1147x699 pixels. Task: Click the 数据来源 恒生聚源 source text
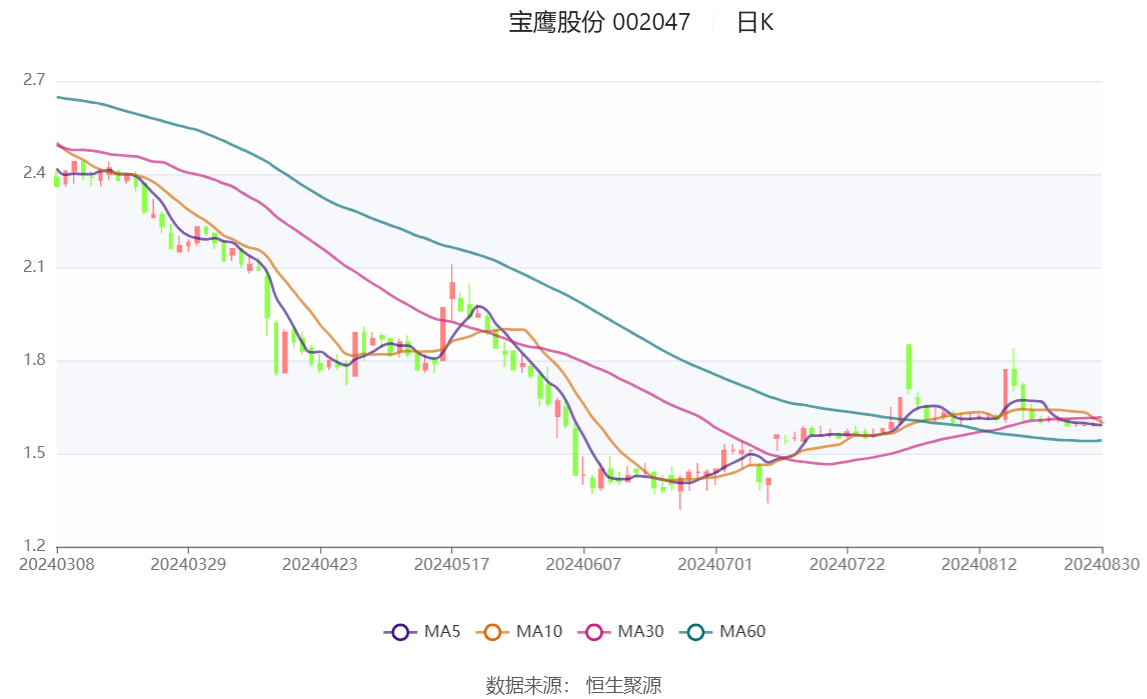574,686
